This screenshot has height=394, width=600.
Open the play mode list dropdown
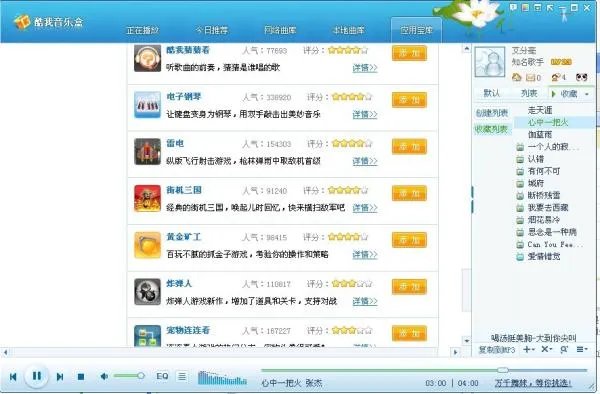582,349
